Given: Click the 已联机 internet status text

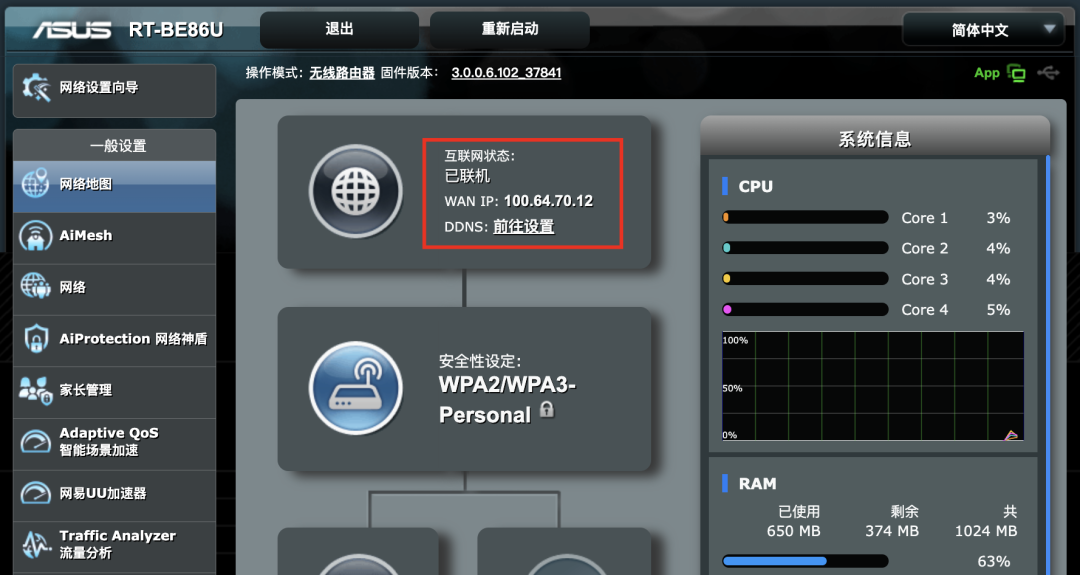Looking at the screenshot, I should point(468,176).
